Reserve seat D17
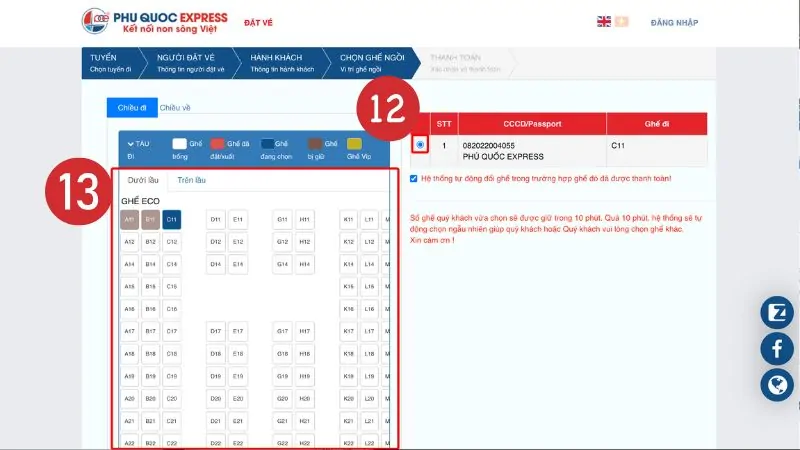The height and width of the screenshot is (450, 800). [216, 331]
